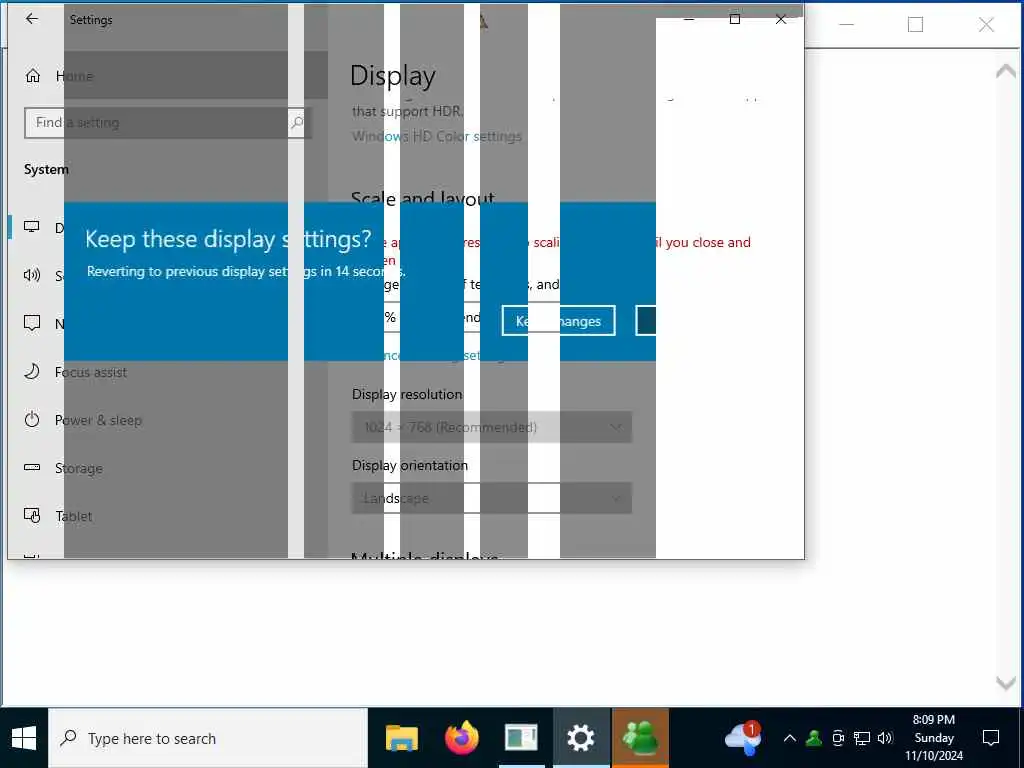Screen dimensions: 1024x768
Task: Open the Windows Start menu
Action: tap(24, 739)
